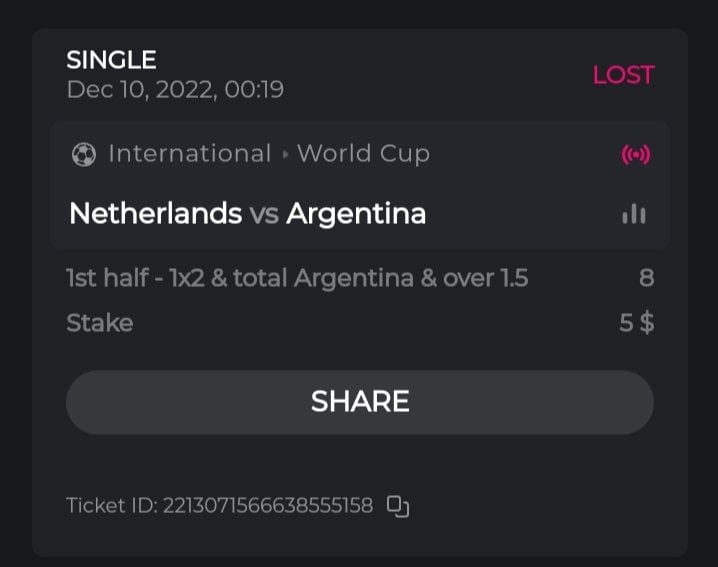Click the Stake label
The height and width of the screenshot is (567, 718).
pyautogui.click(x=99, y=323)
